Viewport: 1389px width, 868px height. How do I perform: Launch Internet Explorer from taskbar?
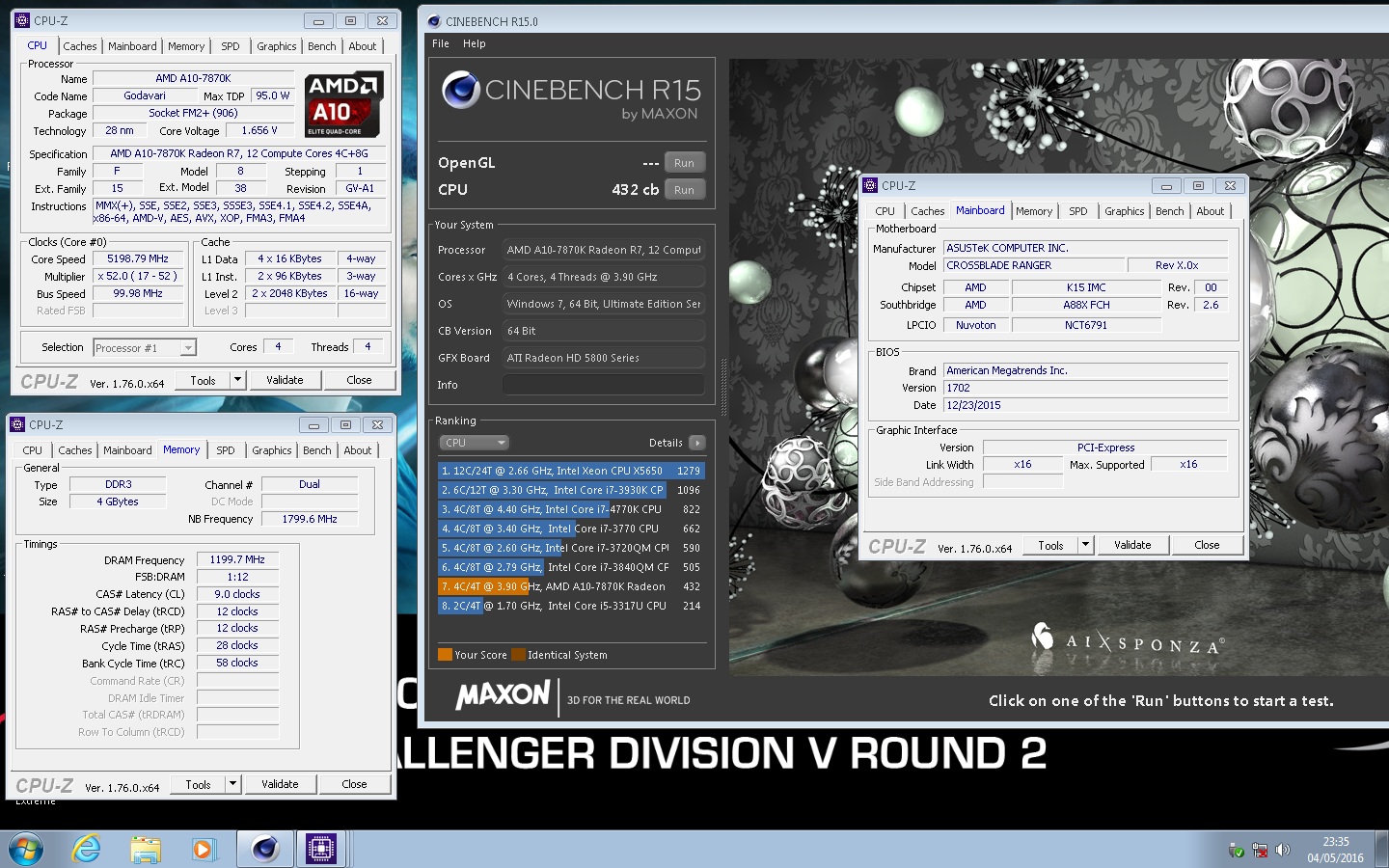87,849
